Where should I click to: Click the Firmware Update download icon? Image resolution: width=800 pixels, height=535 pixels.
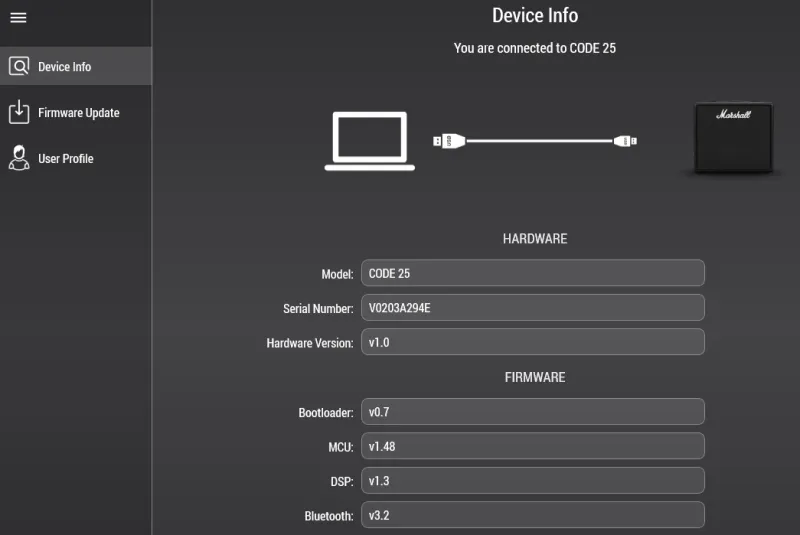(19, 112)
